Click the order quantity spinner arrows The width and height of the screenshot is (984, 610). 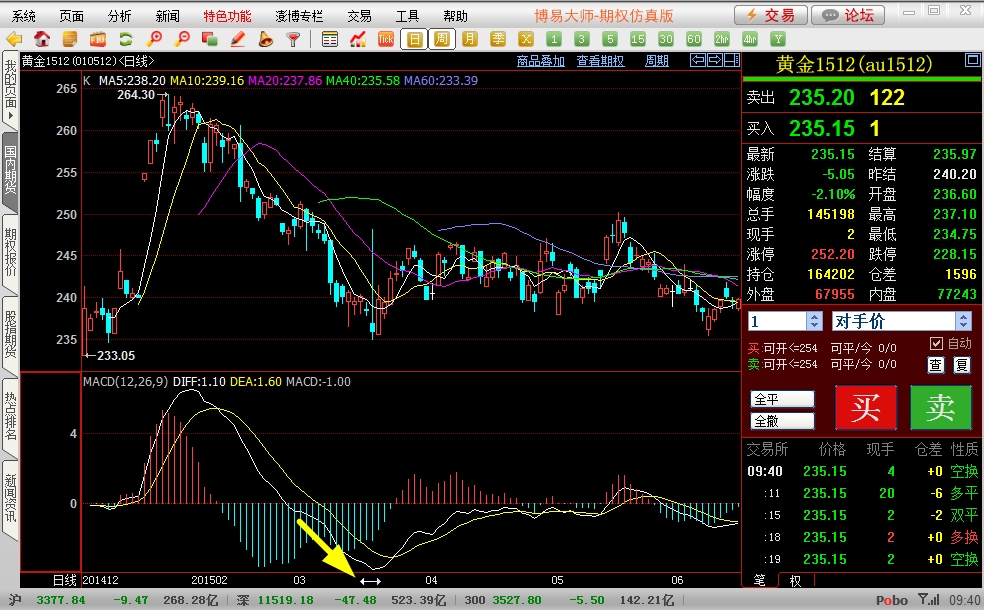813,321
